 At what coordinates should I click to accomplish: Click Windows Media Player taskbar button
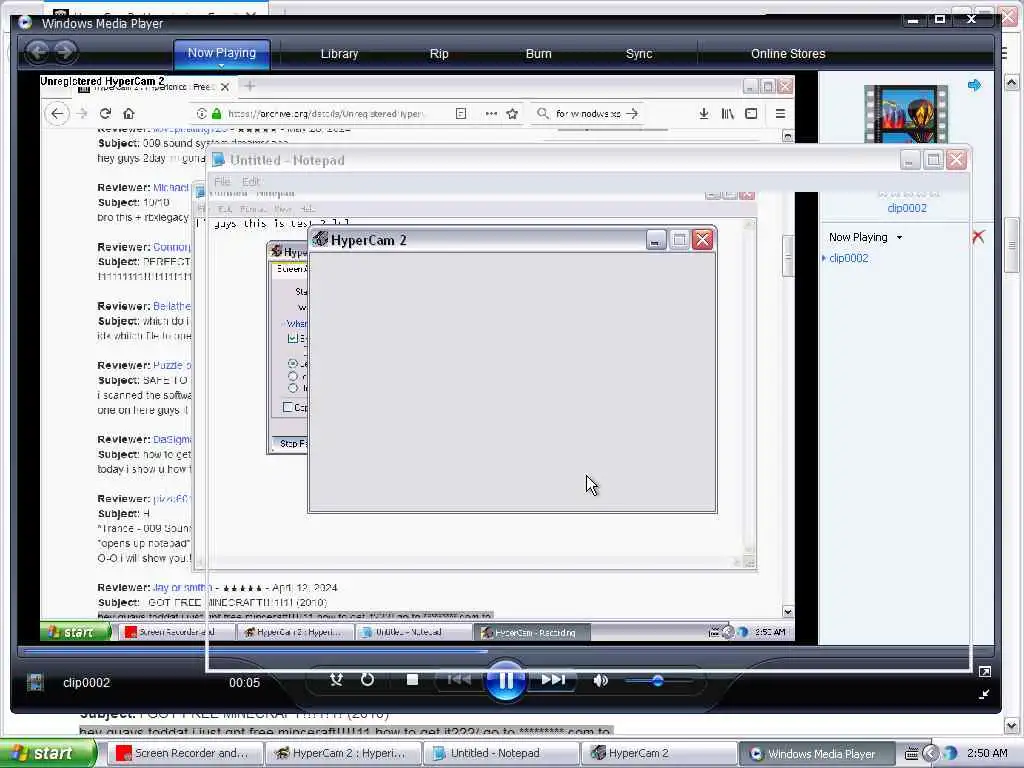point(818,753)
